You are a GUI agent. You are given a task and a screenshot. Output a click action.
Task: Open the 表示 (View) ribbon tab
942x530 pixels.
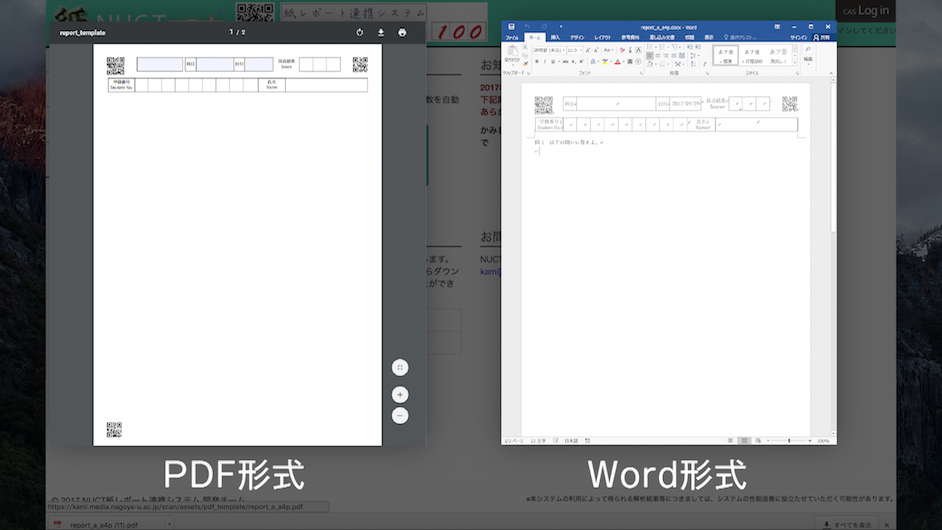point(709,38)
